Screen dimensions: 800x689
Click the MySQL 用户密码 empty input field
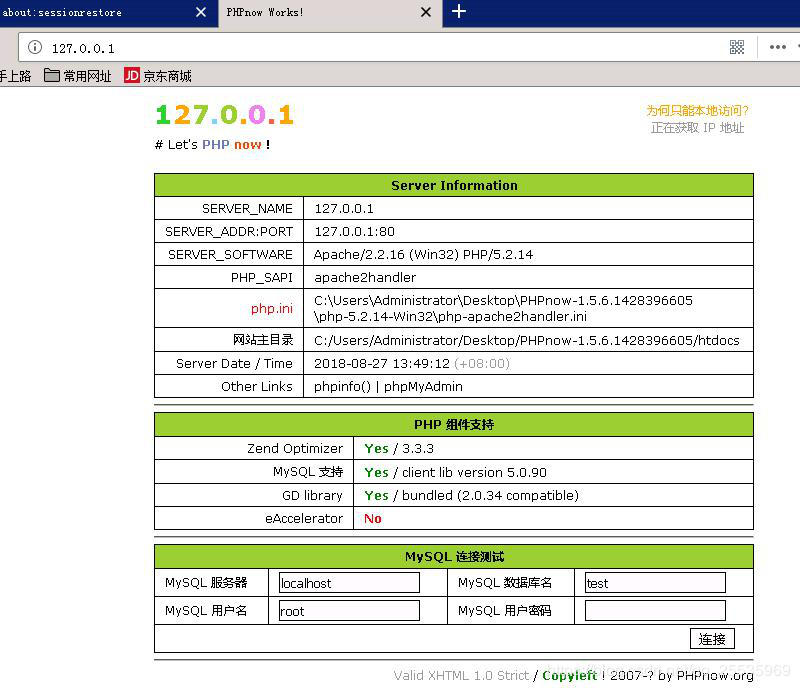655,611
